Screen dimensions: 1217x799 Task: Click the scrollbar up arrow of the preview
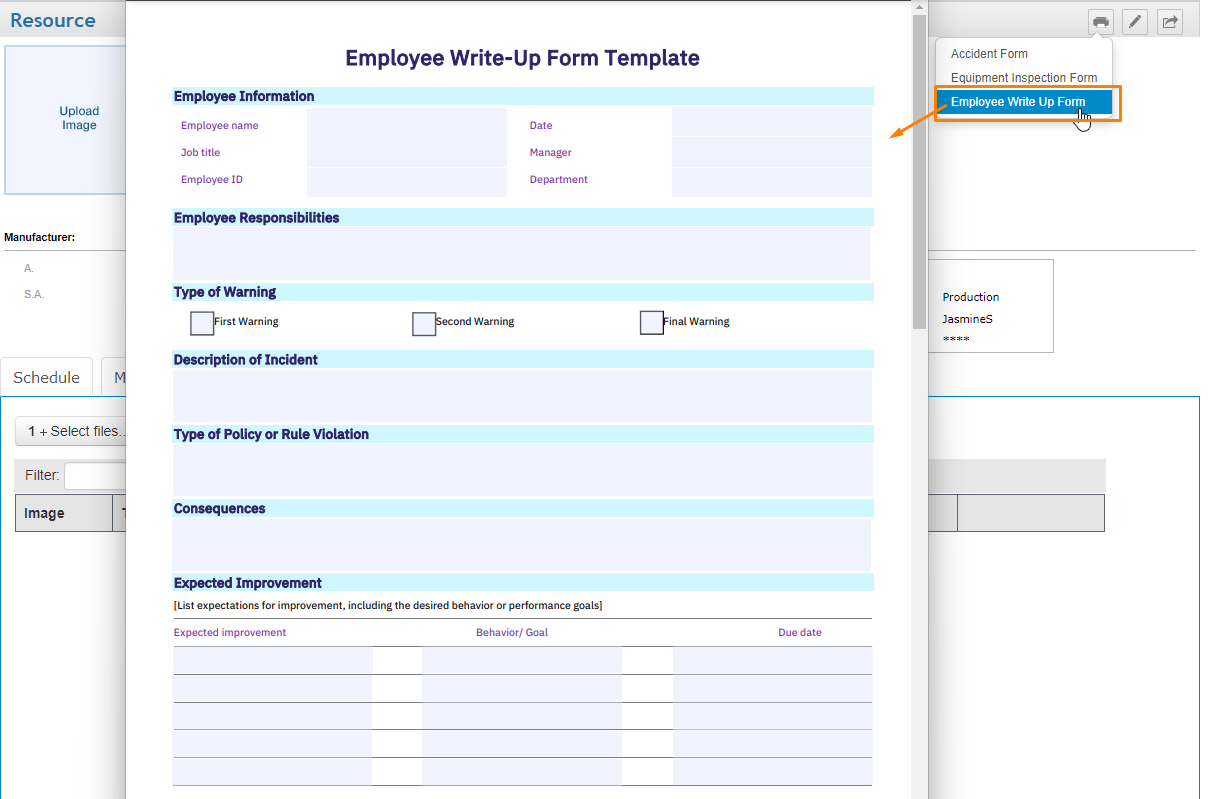919,7
